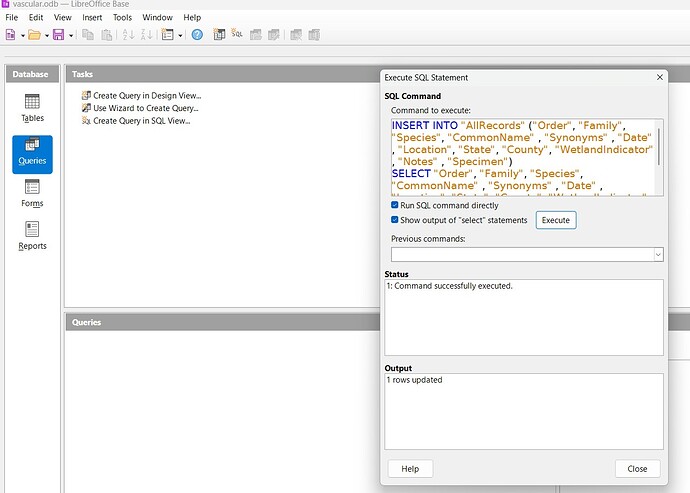Click Create Query in Design View task

(145, 95)
